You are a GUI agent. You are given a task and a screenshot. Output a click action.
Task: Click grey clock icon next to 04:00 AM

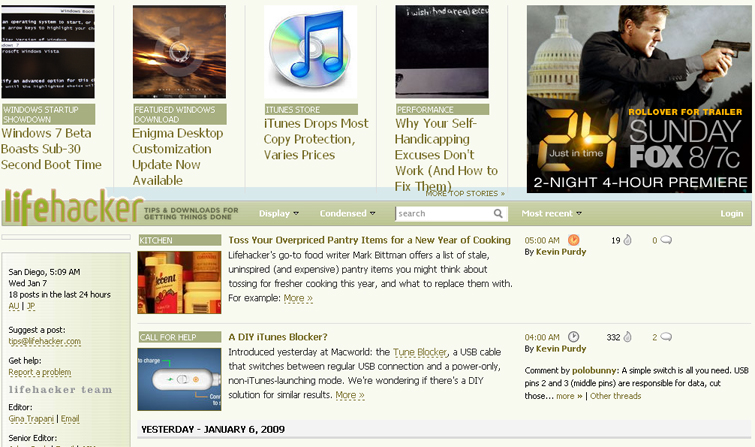click(x=573, y=337)
